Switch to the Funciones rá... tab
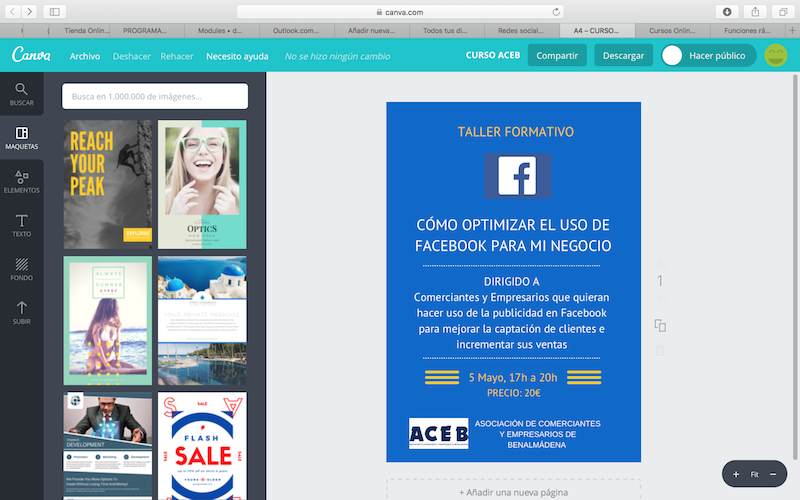This screenshot has width=800, height=500. tap(747, 31)
